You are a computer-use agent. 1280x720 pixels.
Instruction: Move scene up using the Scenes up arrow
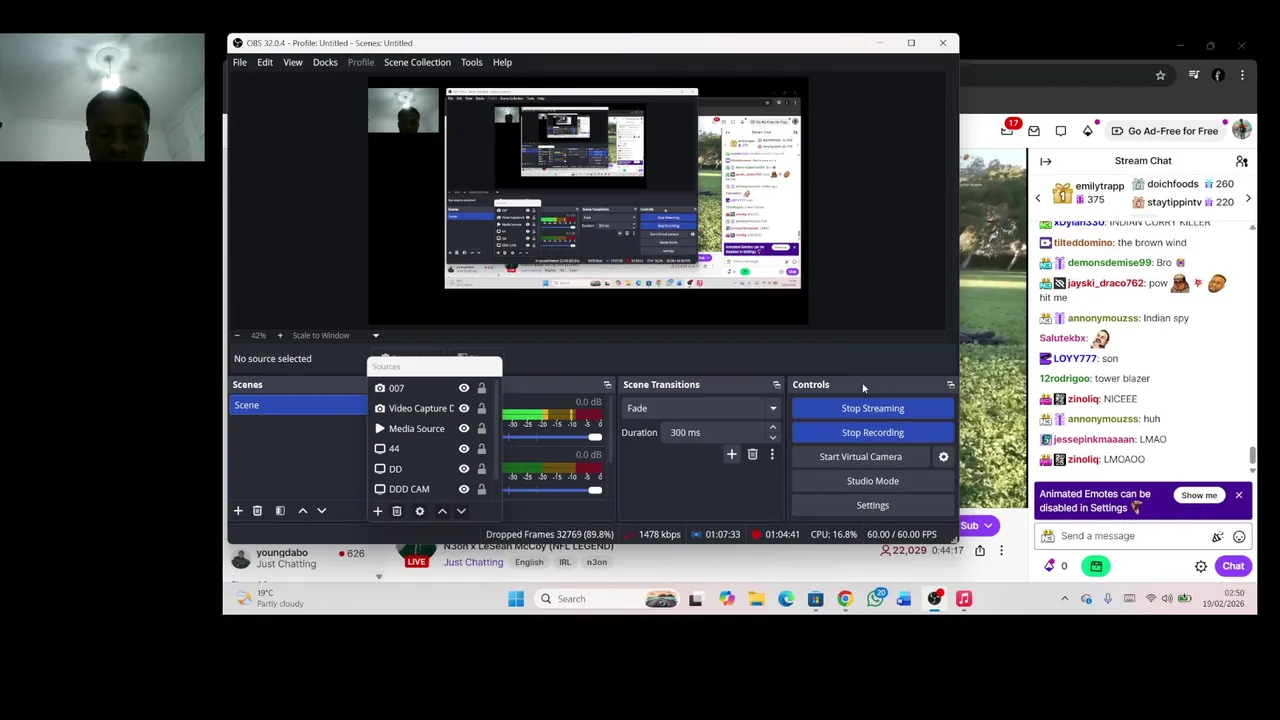click(x=303, y=511)
